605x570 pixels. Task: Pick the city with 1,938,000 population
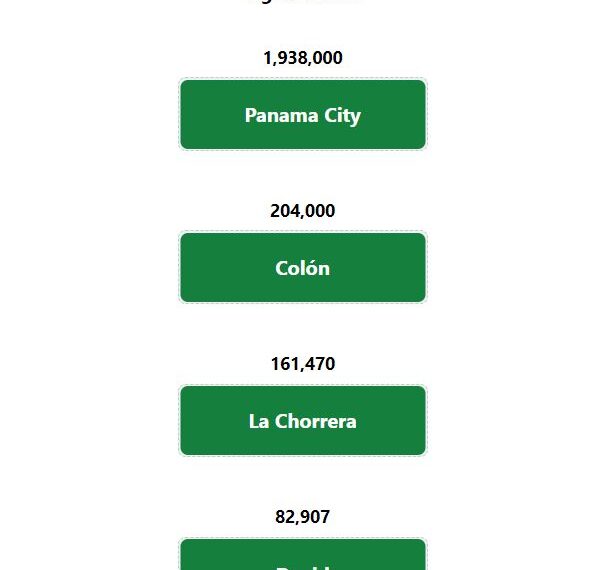303,114
